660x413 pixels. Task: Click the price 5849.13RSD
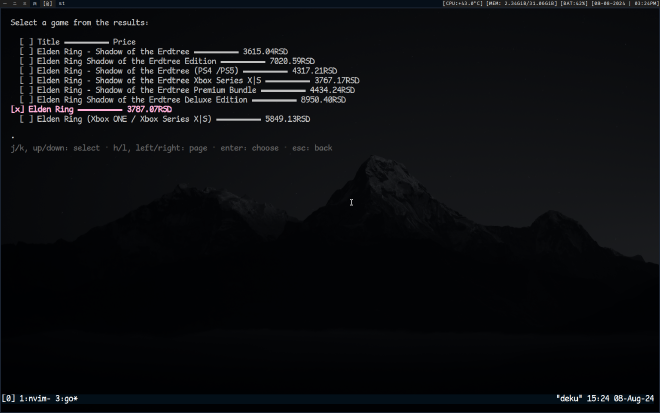coord(287,120)
